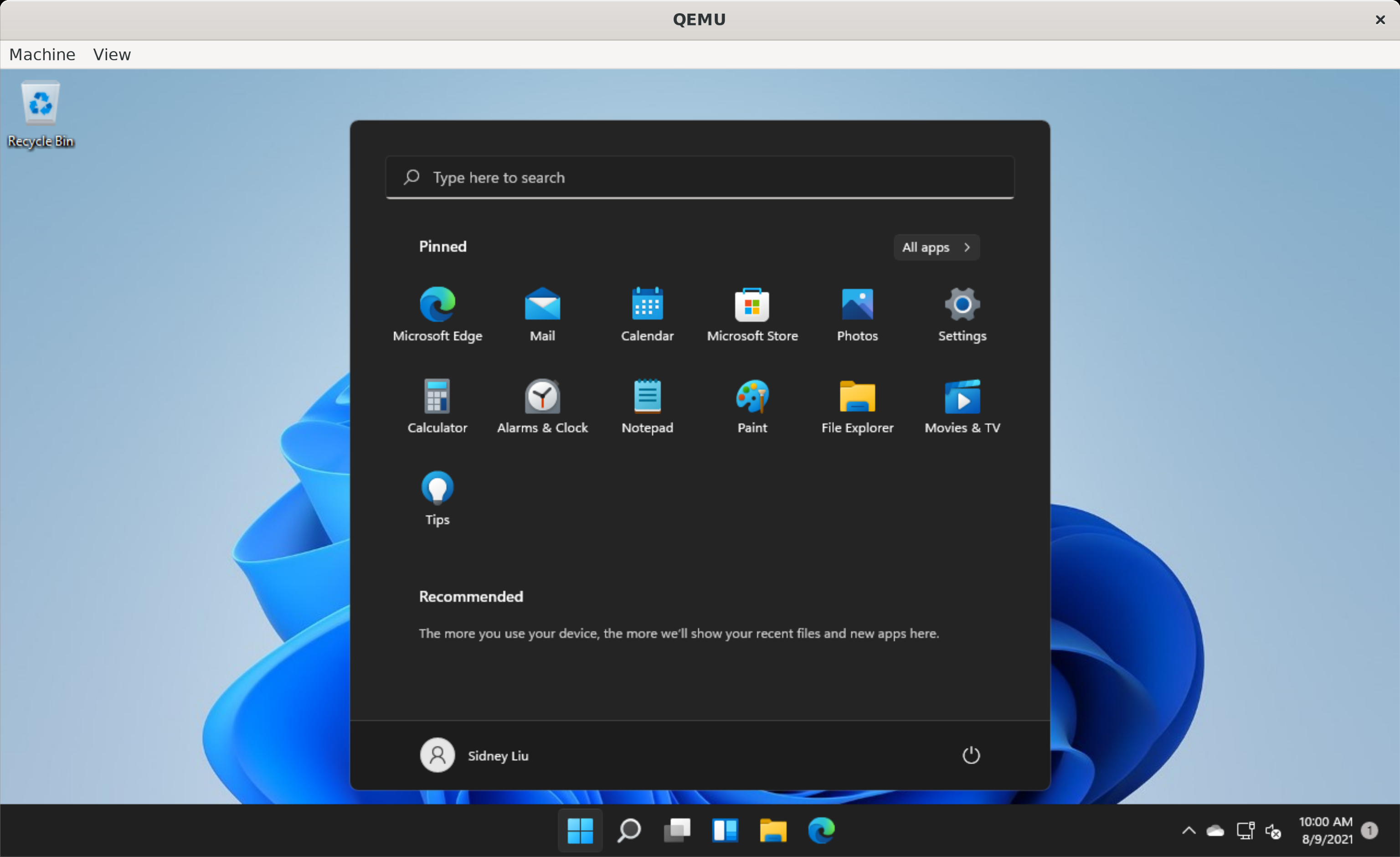
Task: Open the QEMU View menu
Action: pos(112,55)
